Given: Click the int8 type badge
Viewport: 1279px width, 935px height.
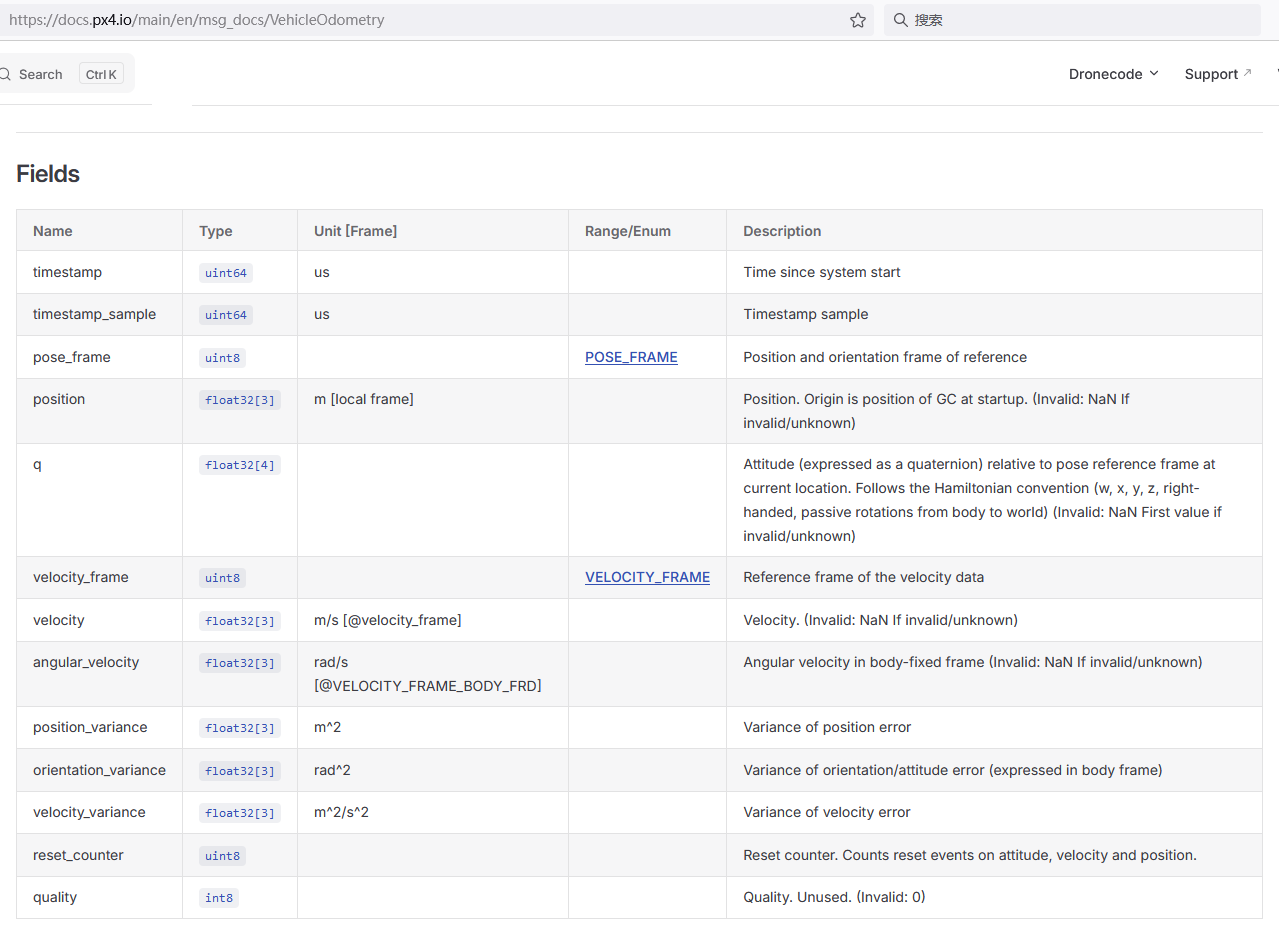Looking at the screenshot, I should (219, 898).
